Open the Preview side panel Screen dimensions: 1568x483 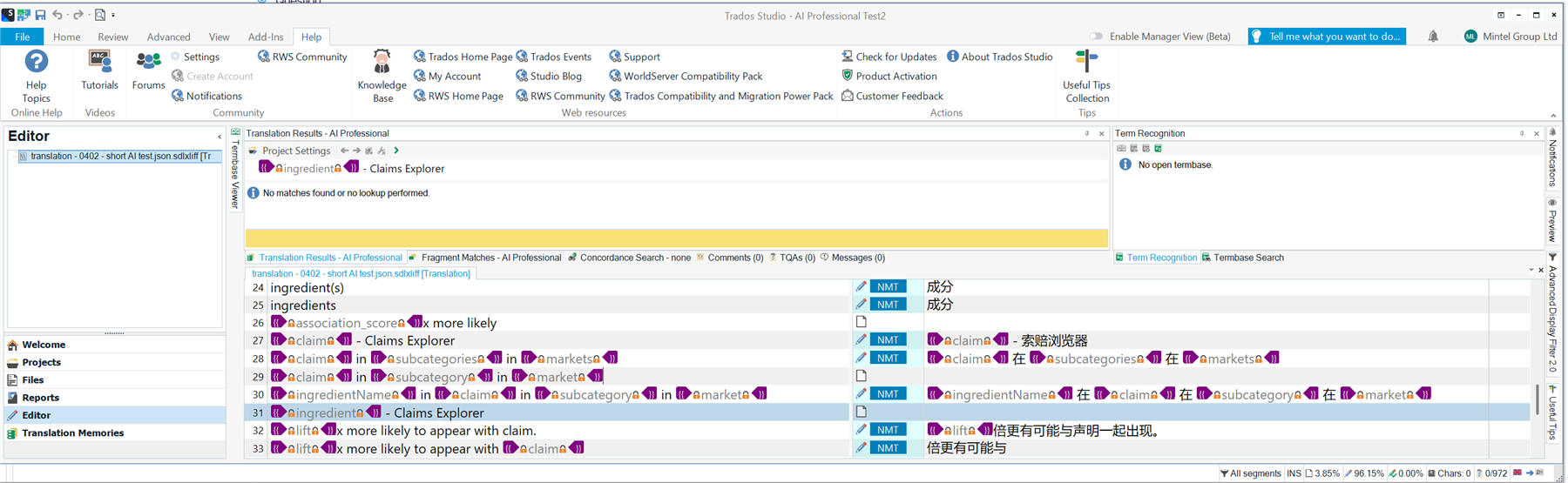[1552, 220]
